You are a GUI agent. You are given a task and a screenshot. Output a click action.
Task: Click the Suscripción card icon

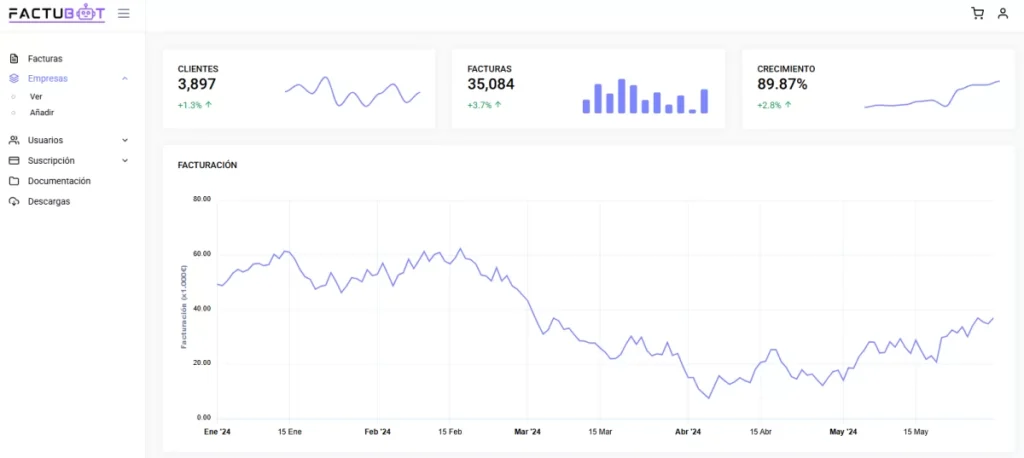pyautogui.click(x=14, y=161)
